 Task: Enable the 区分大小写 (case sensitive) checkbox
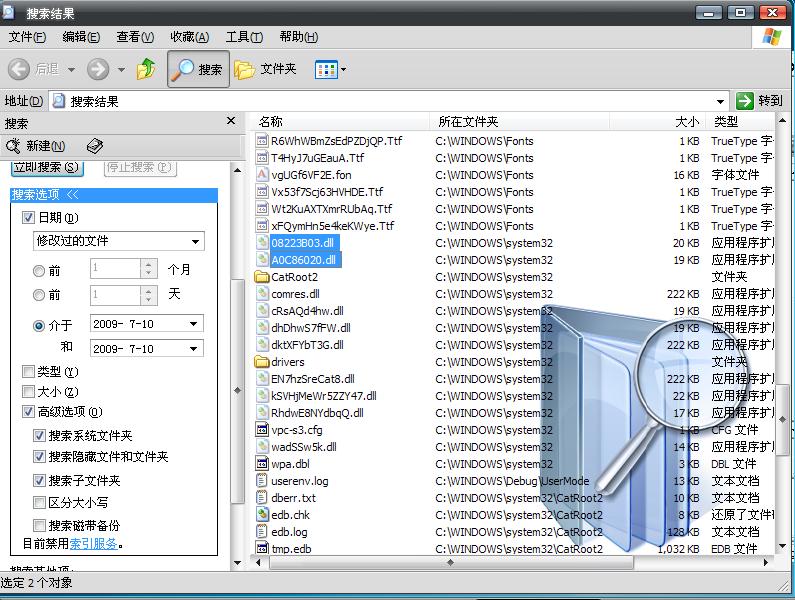(39, 503)
